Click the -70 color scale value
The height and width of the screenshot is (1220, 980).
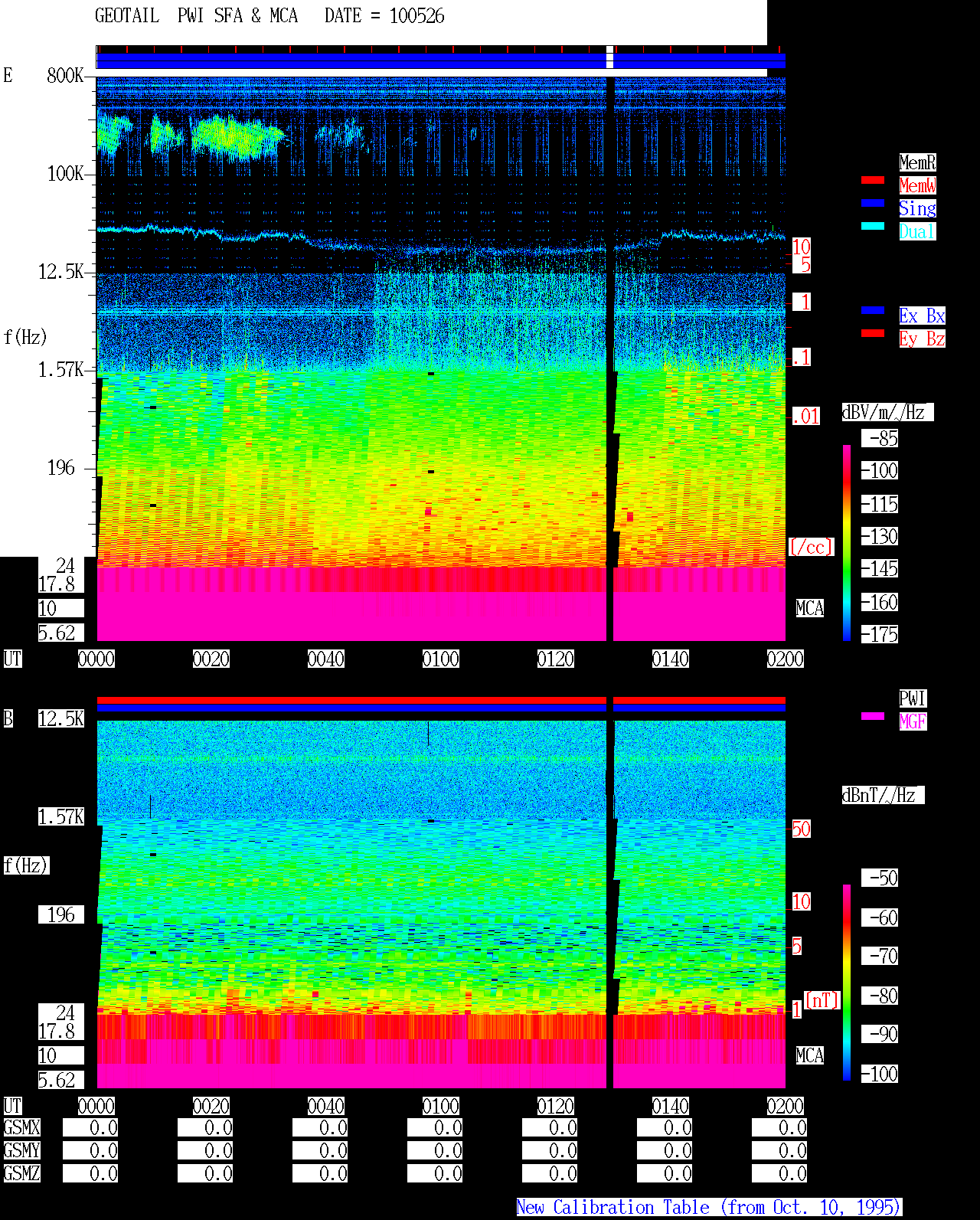coord(880,956)
